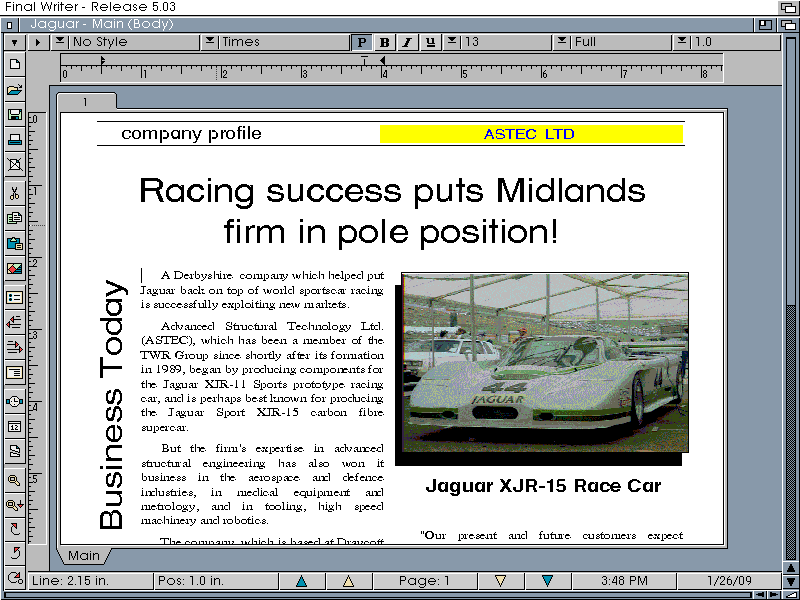Insert the date using the calendar icon
The height and width of the screenshot is (600, 800).
(14, 427)
